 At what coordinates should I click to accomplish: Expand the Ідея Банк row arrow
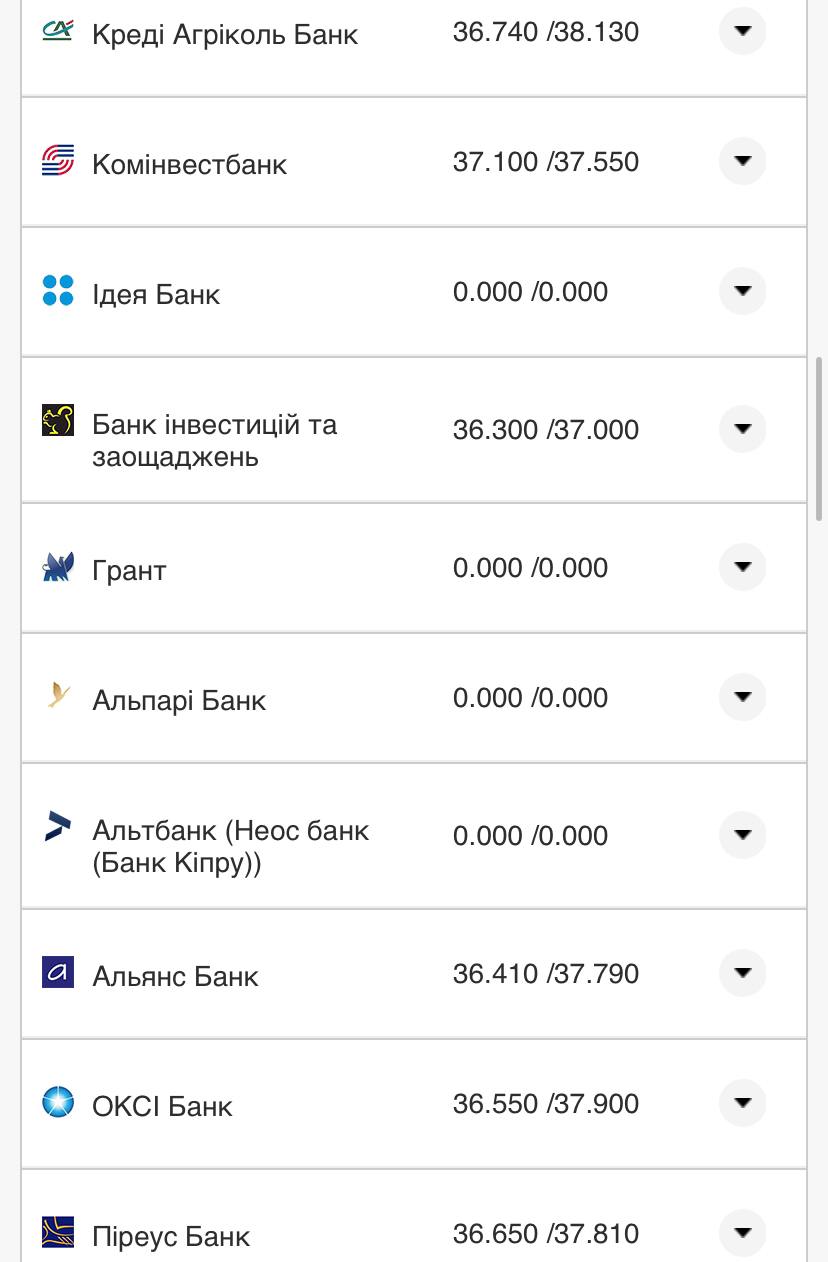point(742,291)
